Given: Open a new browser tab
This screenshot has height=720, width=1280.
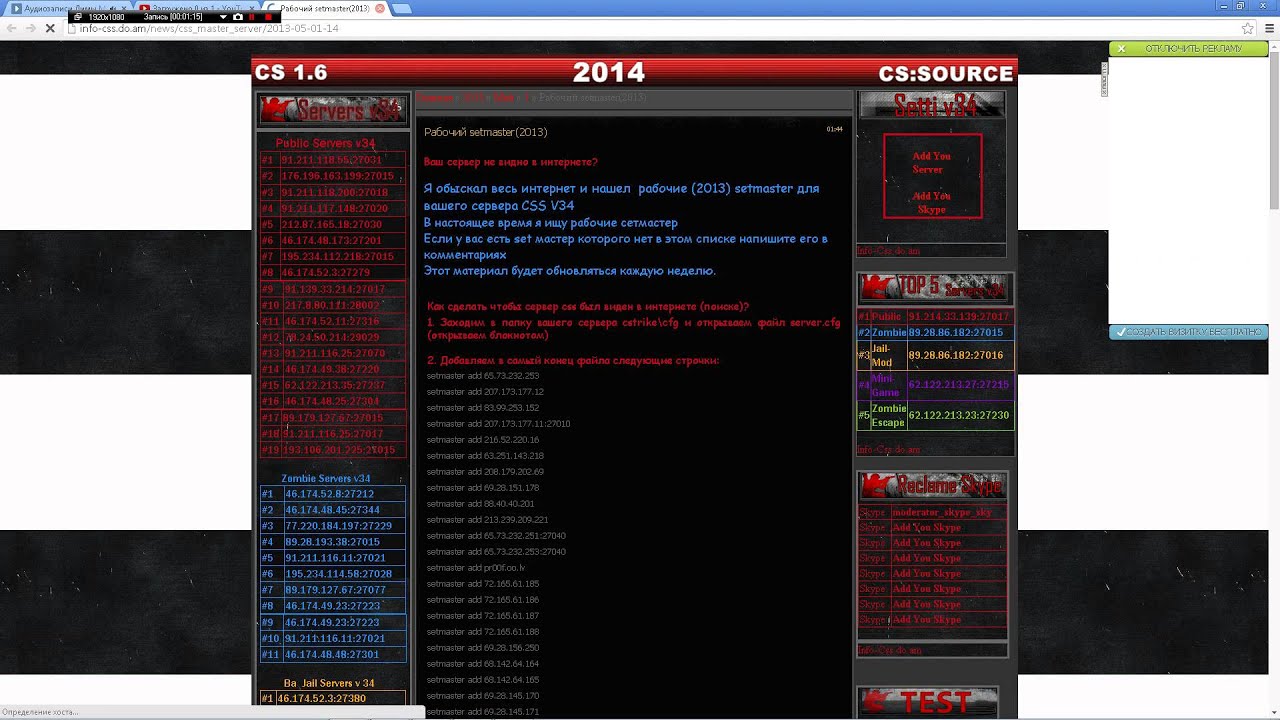Looking at the screenshot, I should pyautogui.click(x=400, y=8).
